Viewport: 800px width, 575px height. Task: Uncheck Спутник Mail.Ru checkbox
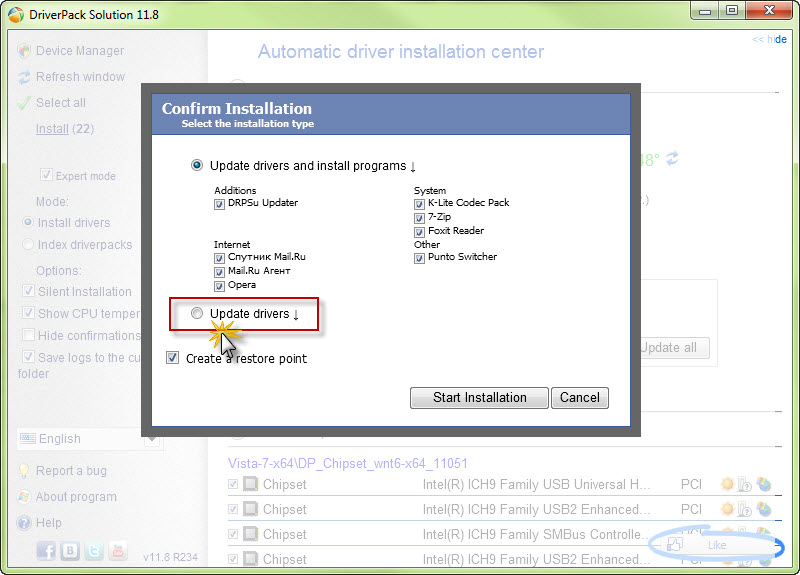219,258
